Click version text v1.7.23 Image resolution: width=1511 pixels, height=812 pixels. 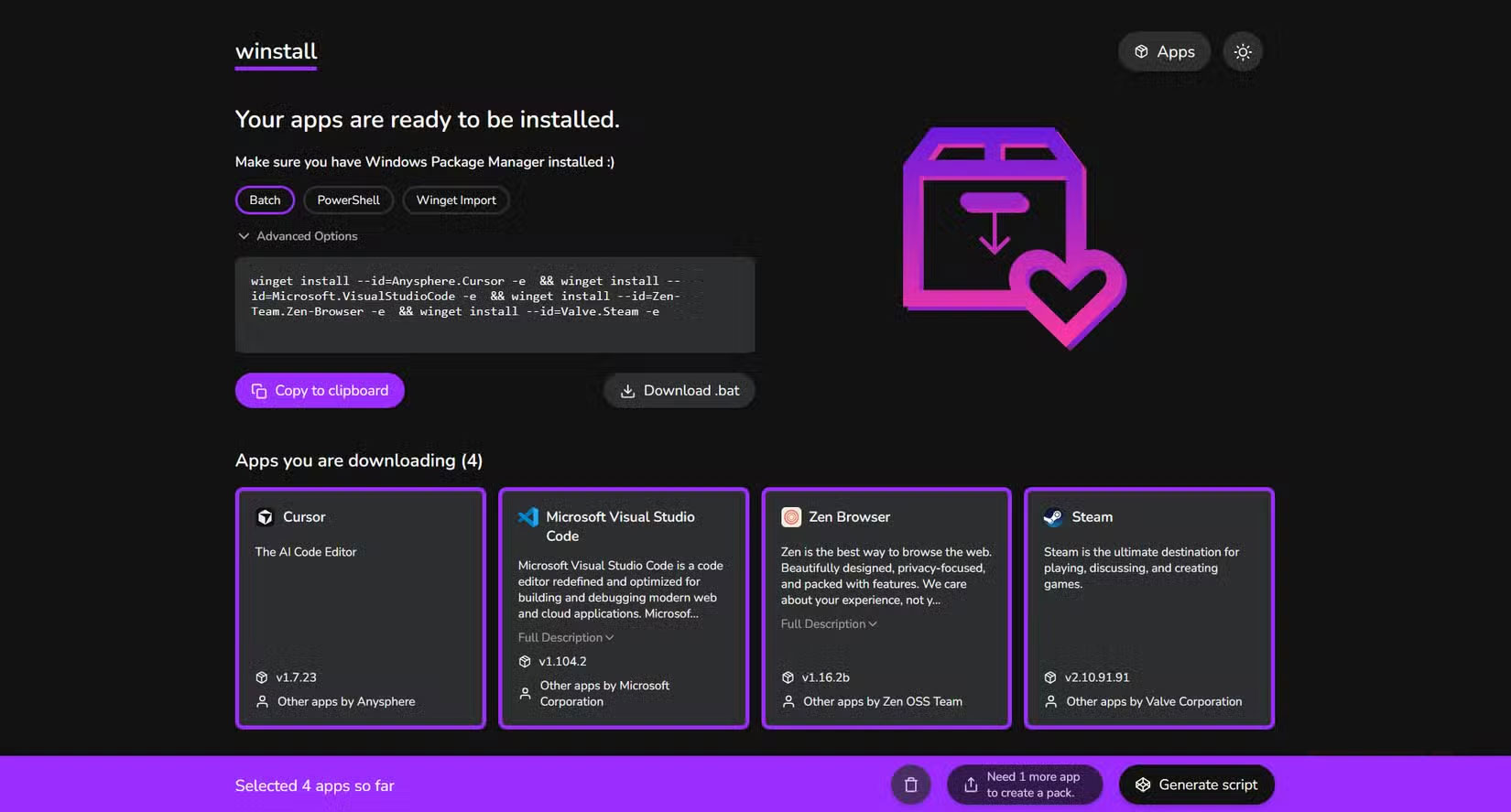pyautogui.click(x=296, y=677)
